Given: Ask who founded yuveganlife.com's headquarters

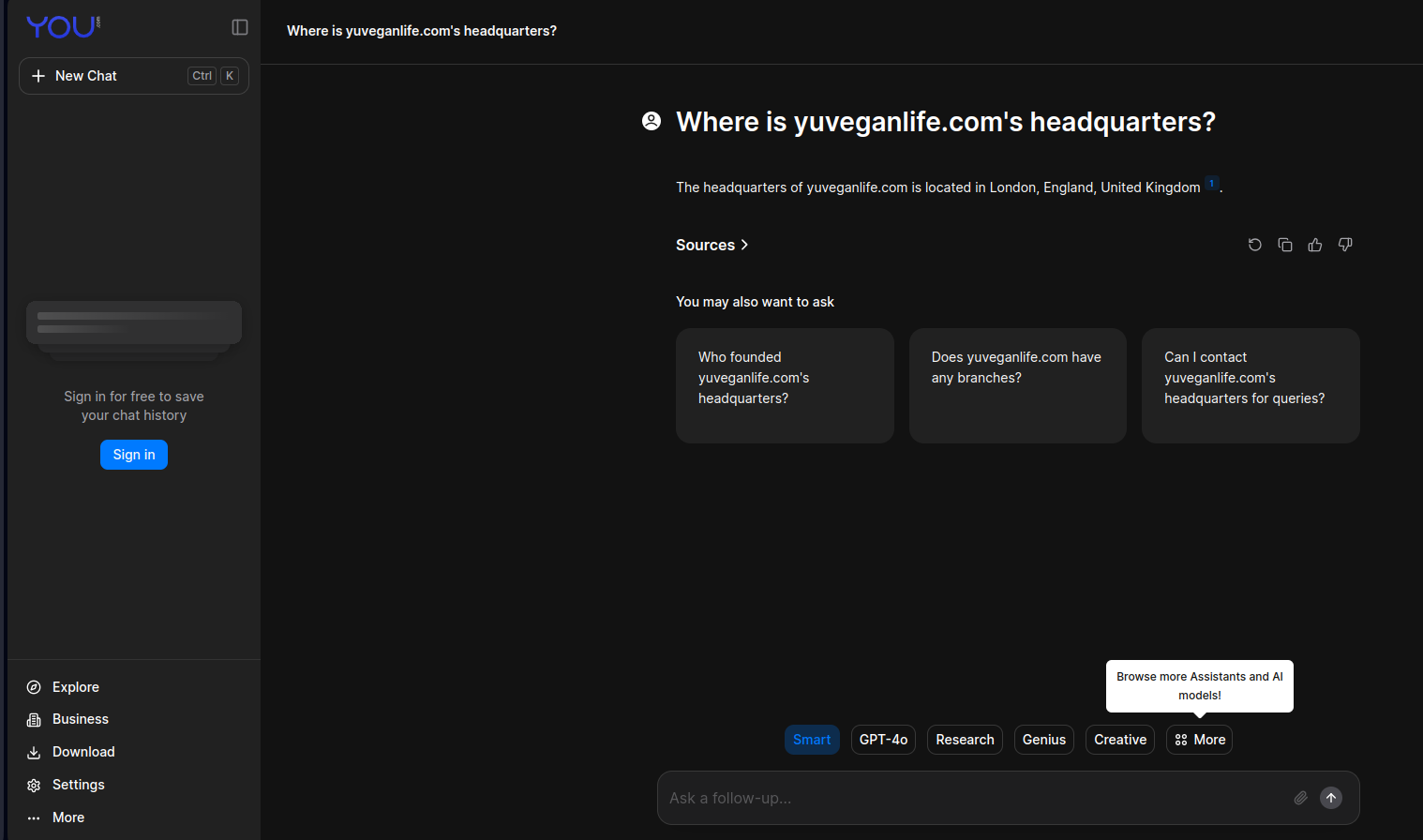Looking at the screenshot, I should point(785,385).
